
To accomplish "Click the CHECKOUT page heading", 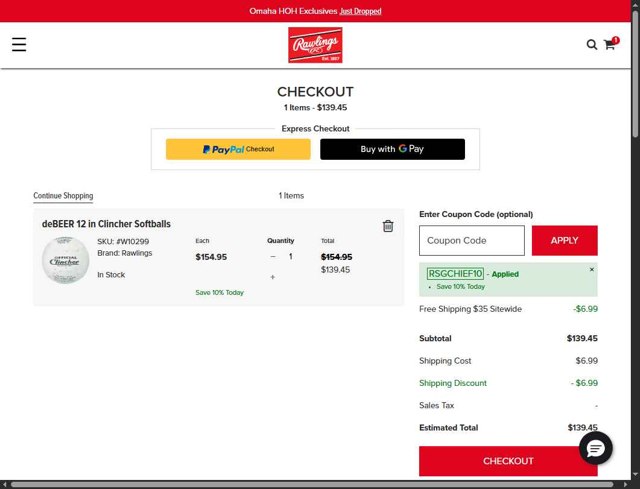I will coord(315,92).
